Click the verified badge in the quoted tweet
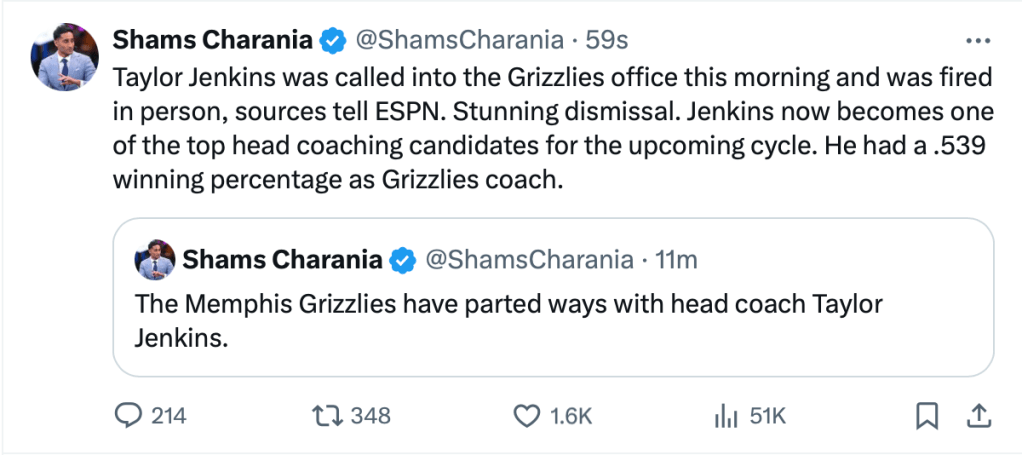This screenshot has width=1022, height=455. pos(402,261)
